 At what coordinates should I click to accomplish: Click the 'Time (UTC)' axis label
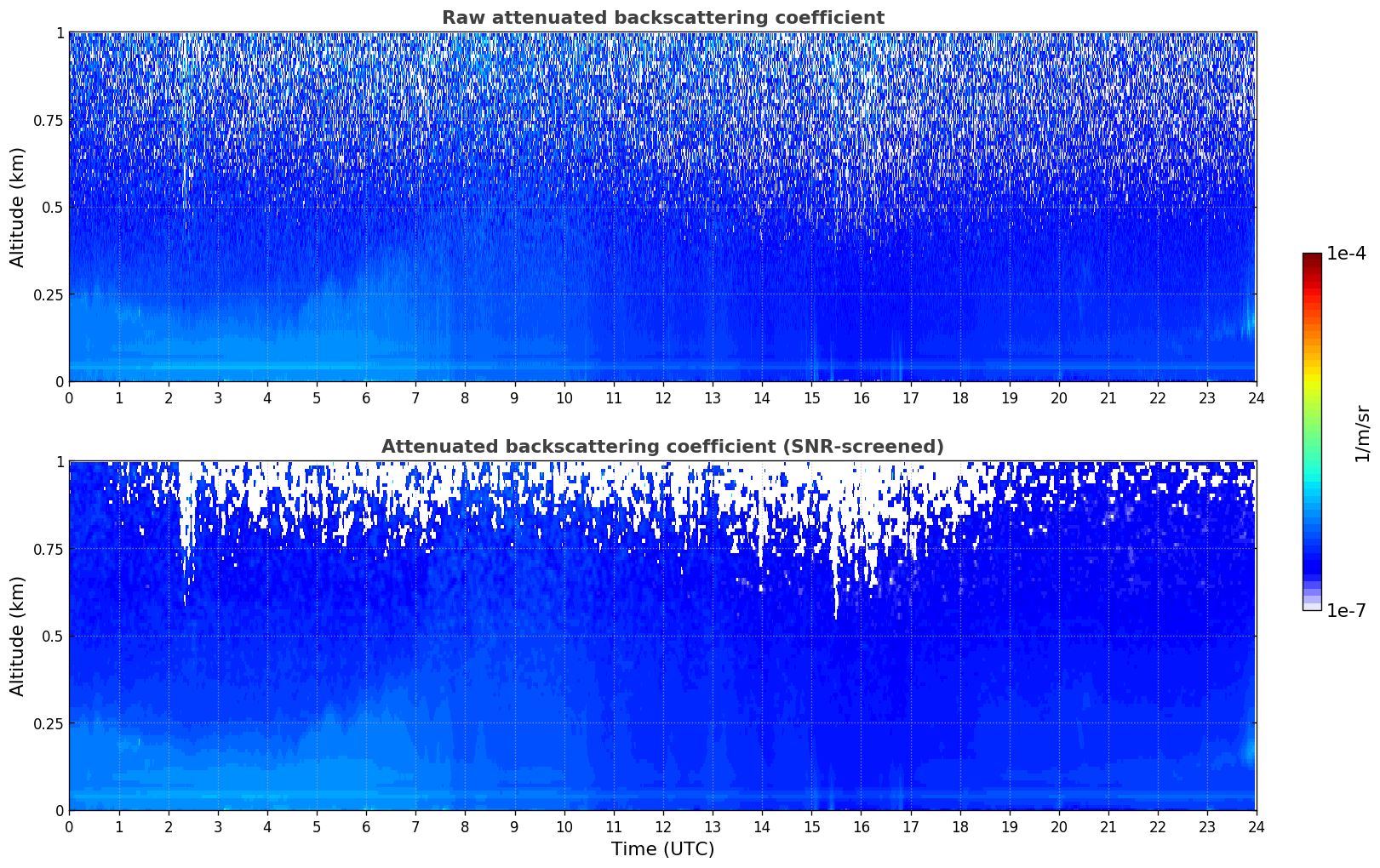click(662, 849)
